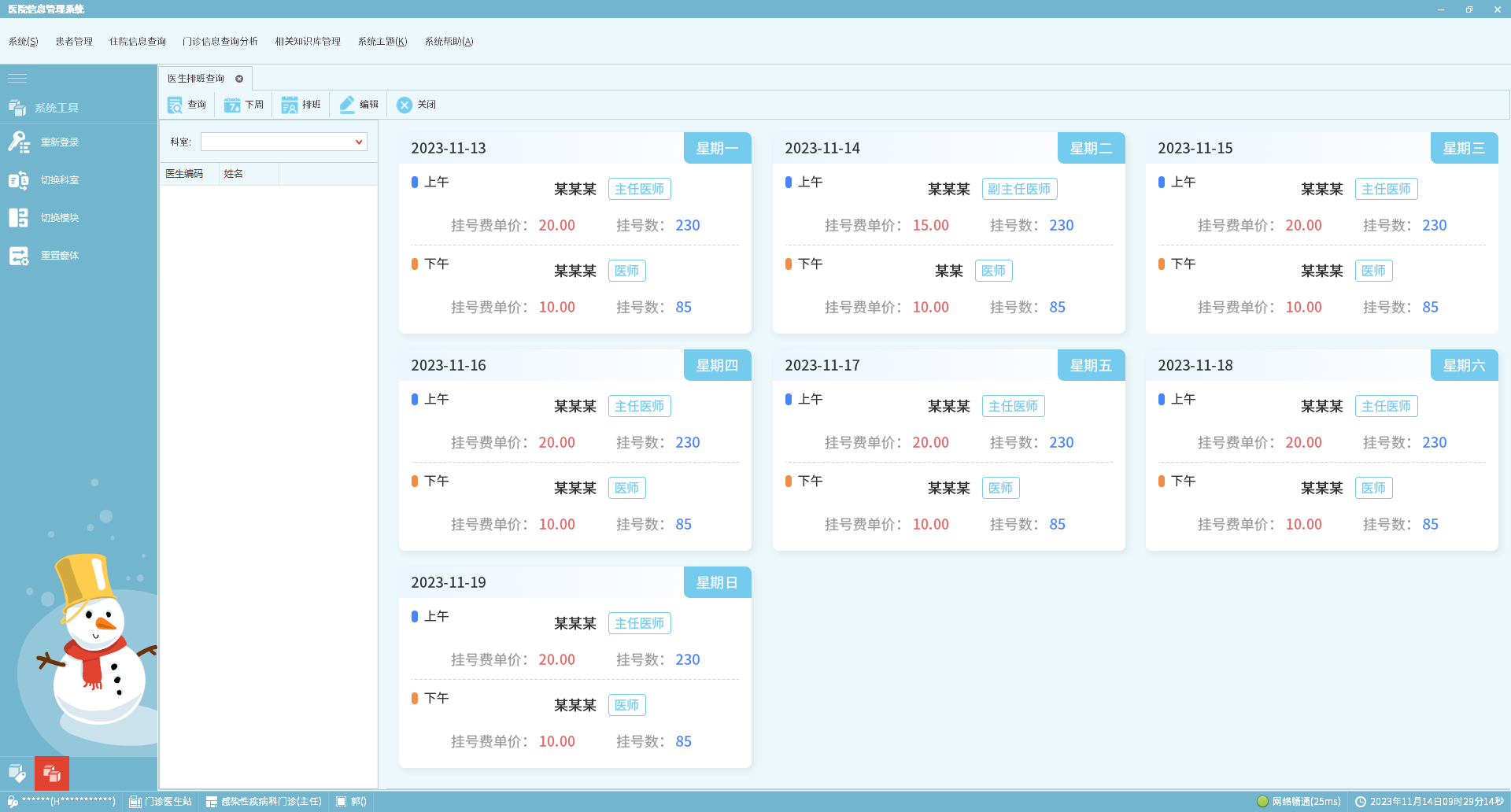Click 门诊医生站 in the status bar

coord(161,801)
